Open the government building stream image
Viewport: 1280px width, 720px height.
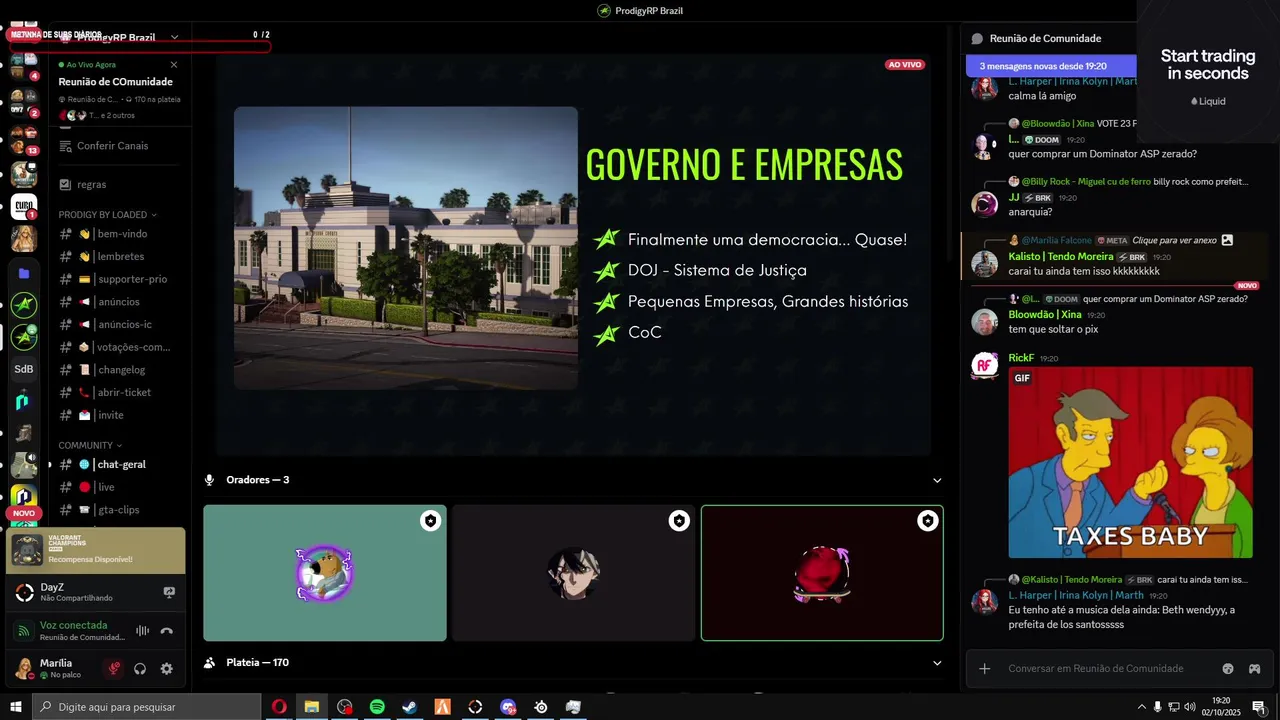coord(406,248)
